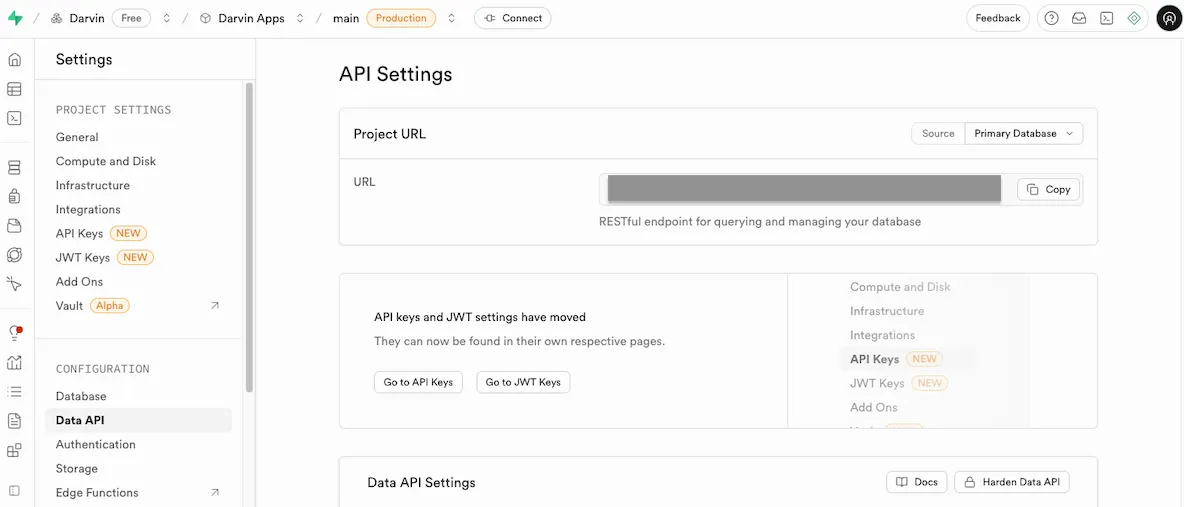1184x507 pixels.
Task: Open Compute and Disk settings in left menu
Action: coord(106,162)
